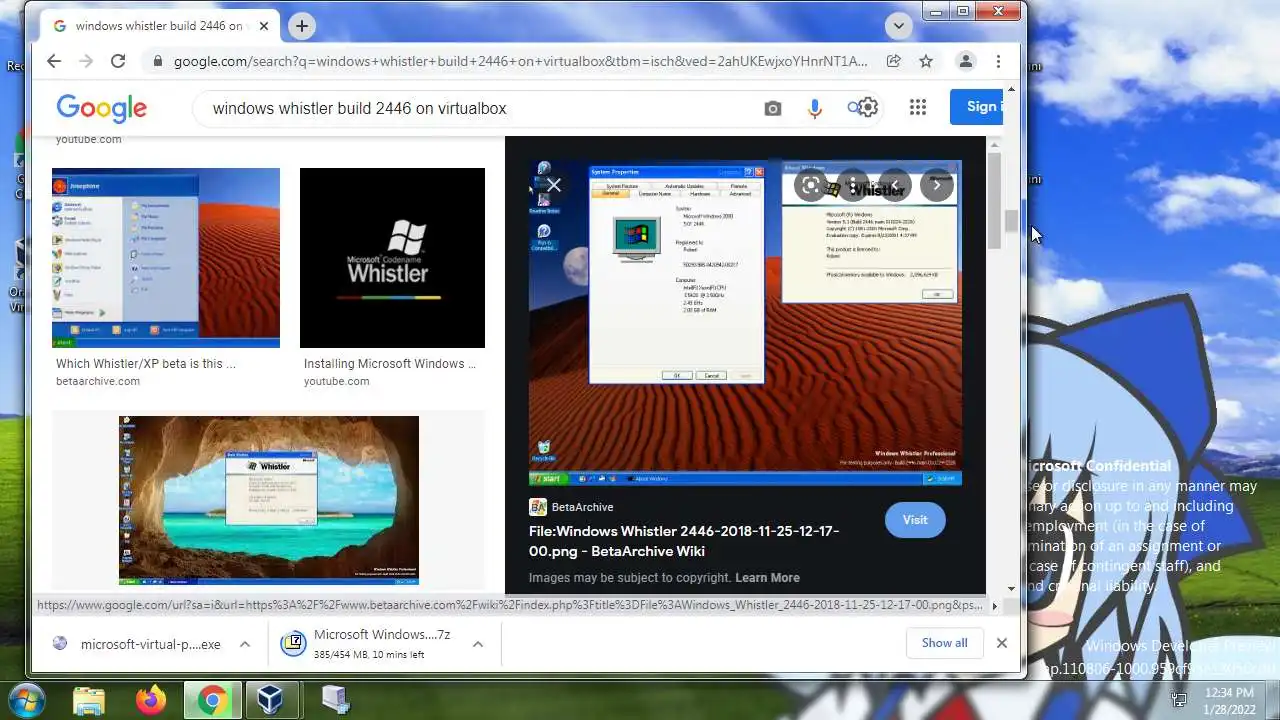Click Show all downloads

click(x=944, y=643)
